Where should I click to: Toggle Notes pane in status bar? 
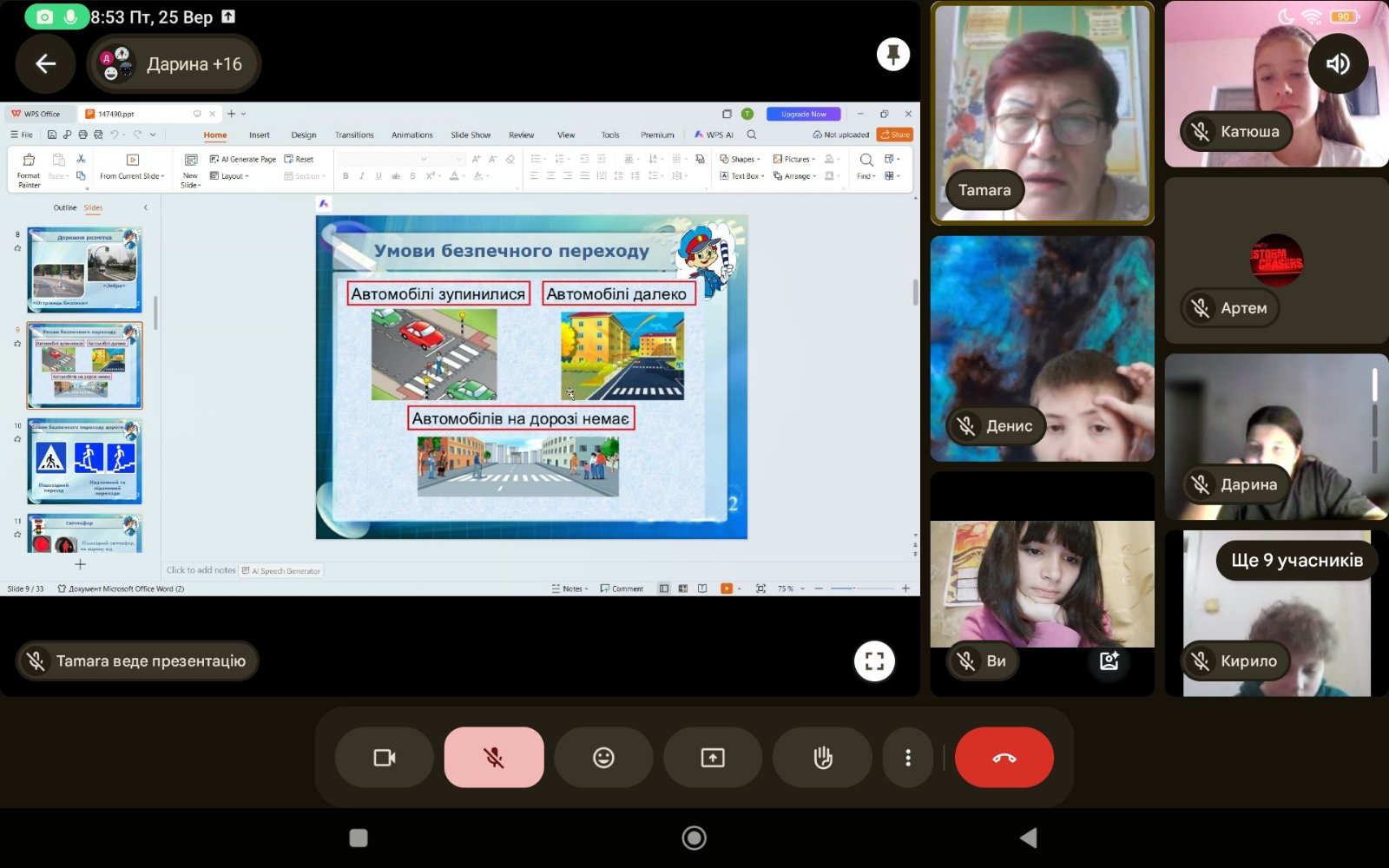[569, 589]
